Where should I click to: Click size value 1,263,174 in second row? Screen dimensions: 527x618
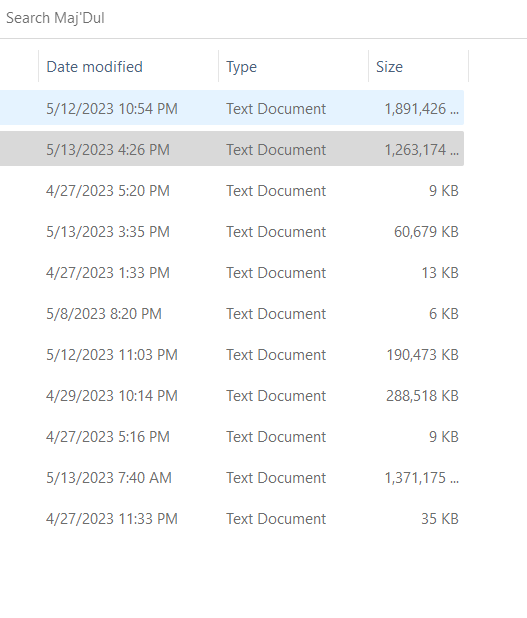click(x=421, y=150)
